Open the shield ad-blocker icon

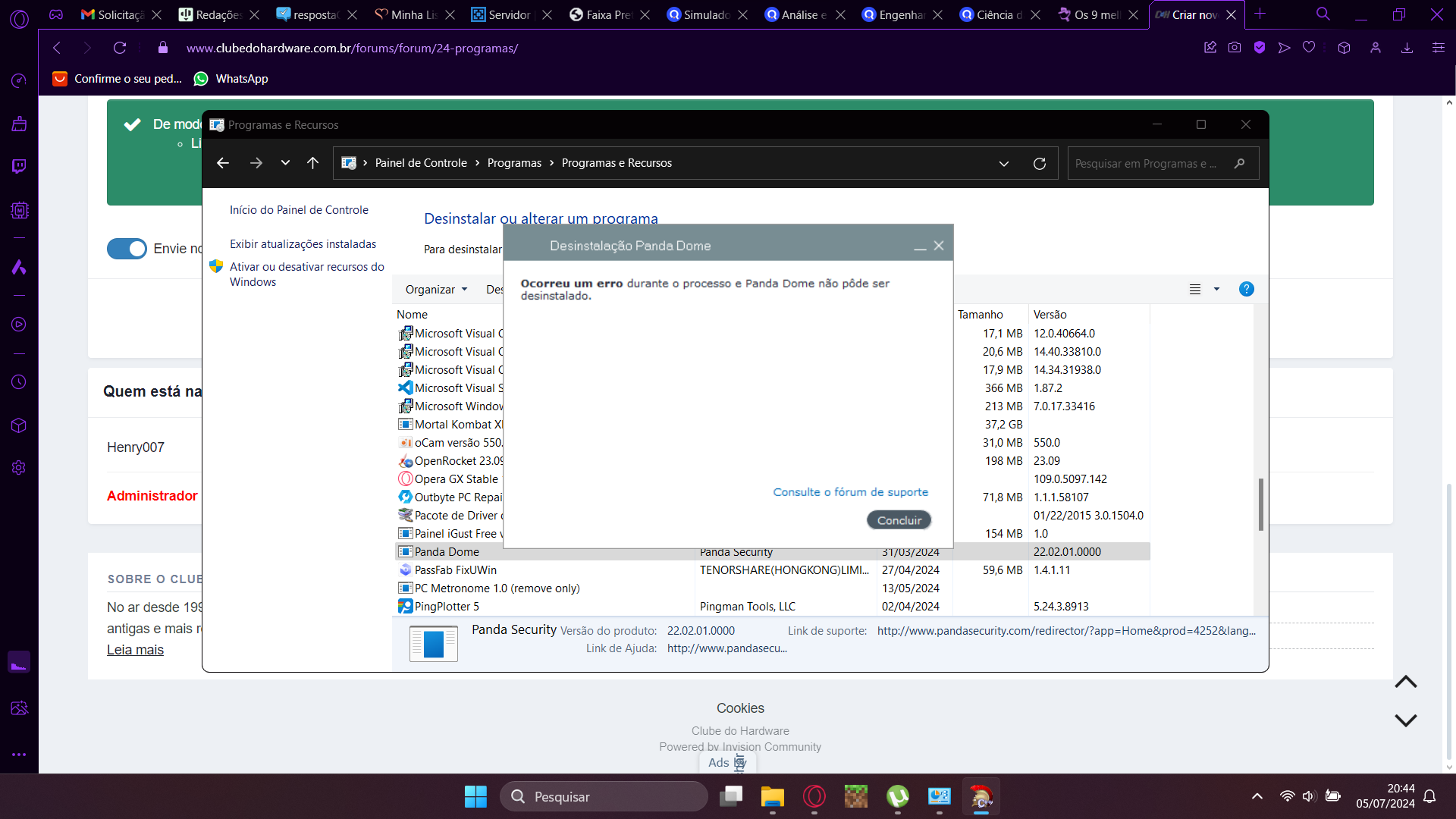pyautogui.click(x=1260, y=48)
